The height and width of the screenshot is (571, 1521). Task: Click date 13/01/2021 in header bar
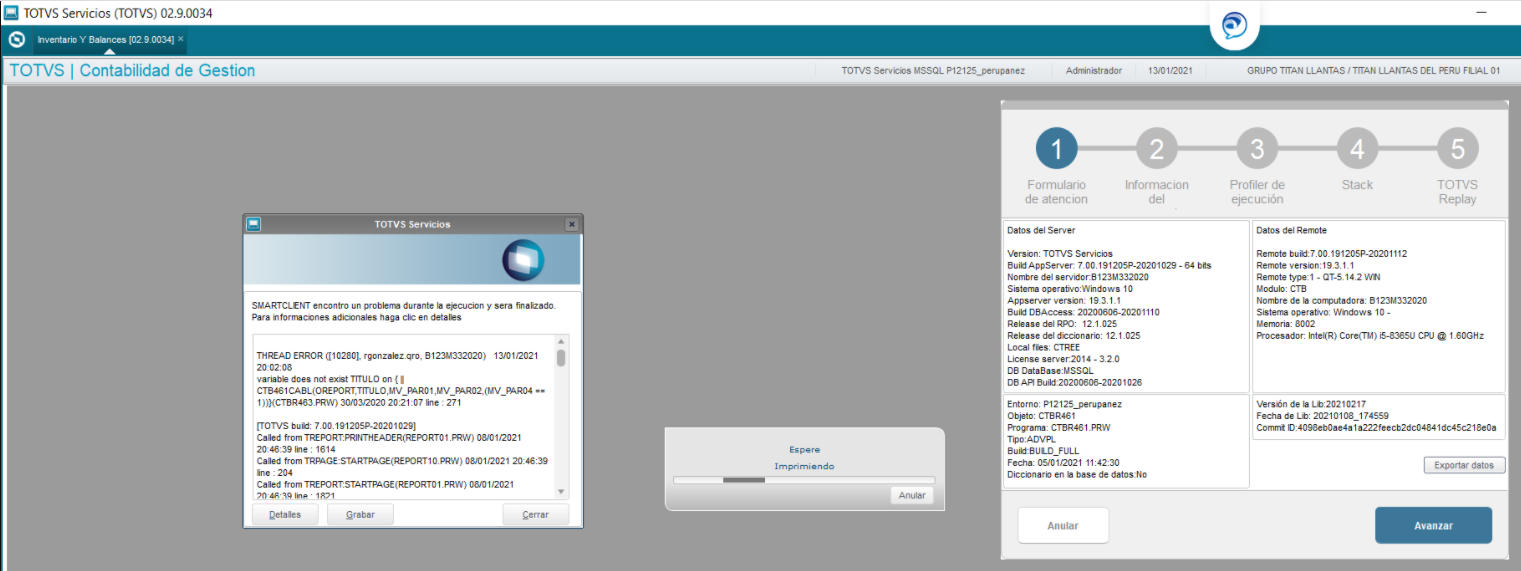tap(1170, 71)
